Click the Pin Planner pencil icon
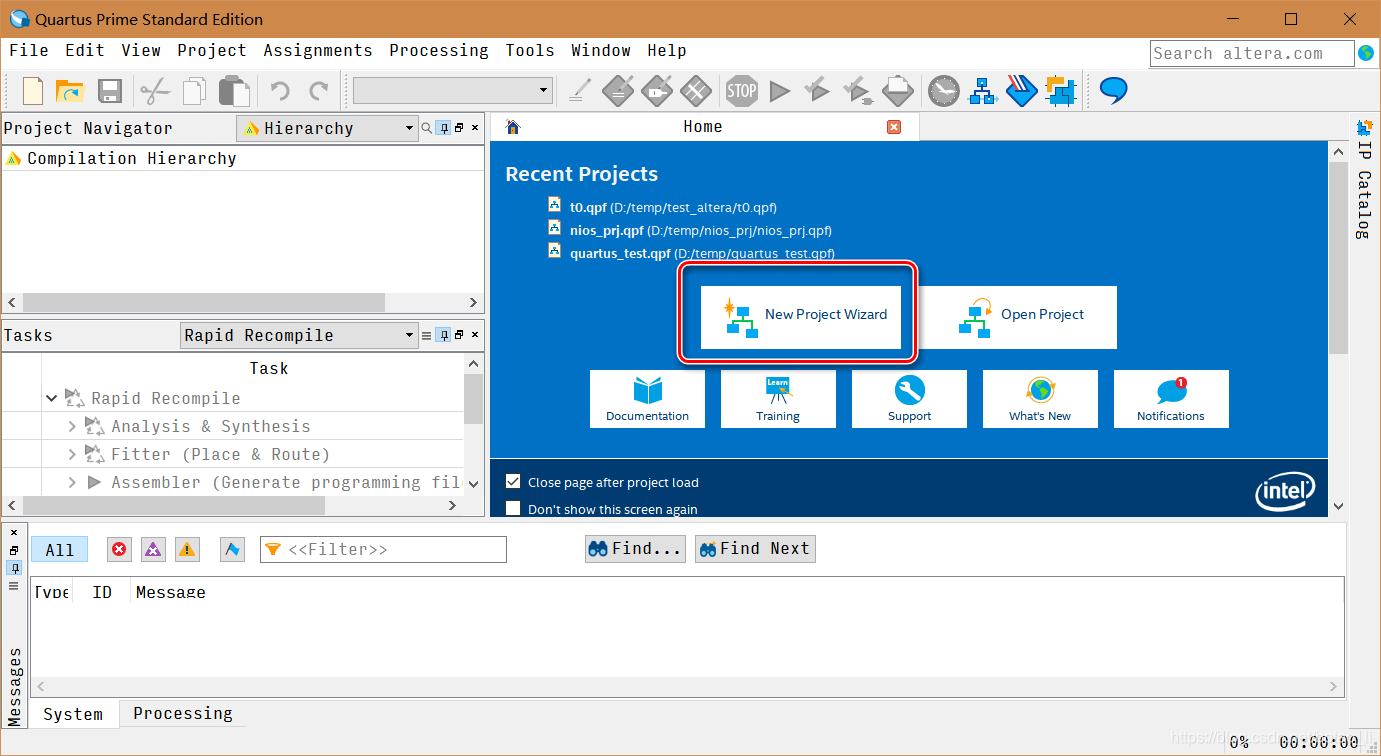Viewport: 1381px width, 756px height. click(578, 92)
